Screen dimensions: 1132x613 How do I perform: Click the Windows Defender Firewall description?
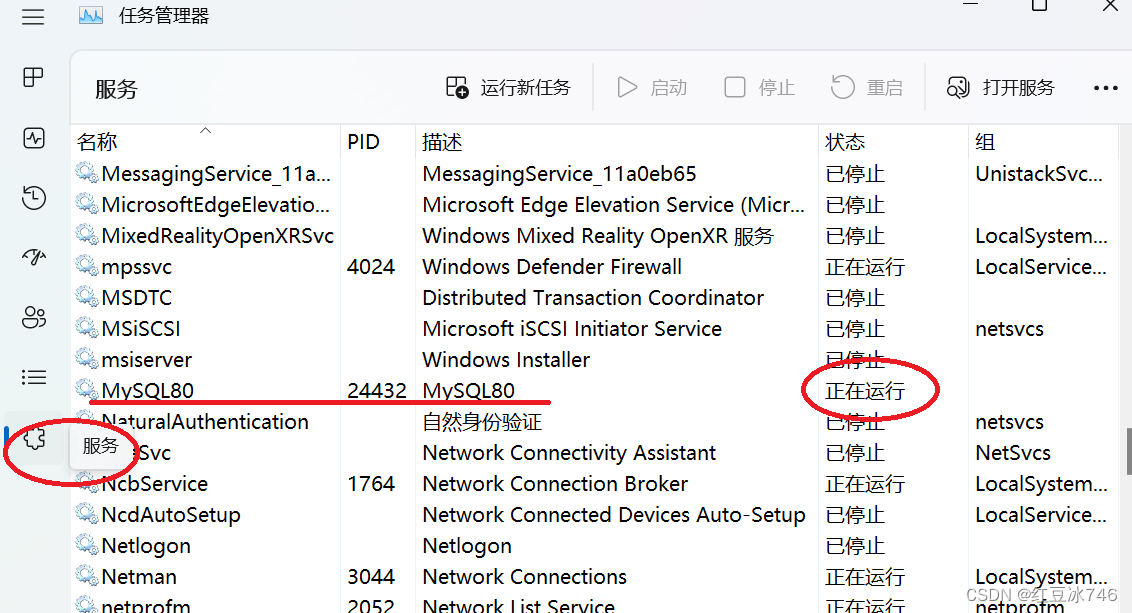point(552,266)
